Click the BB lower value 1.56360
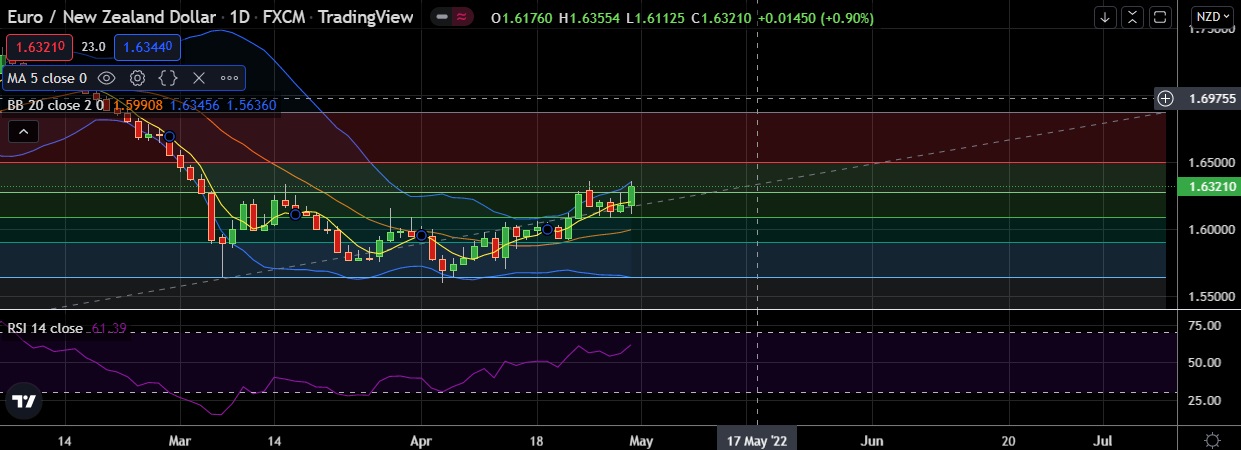This screenshot has width=1241, height=450. (x=253, y=104)
